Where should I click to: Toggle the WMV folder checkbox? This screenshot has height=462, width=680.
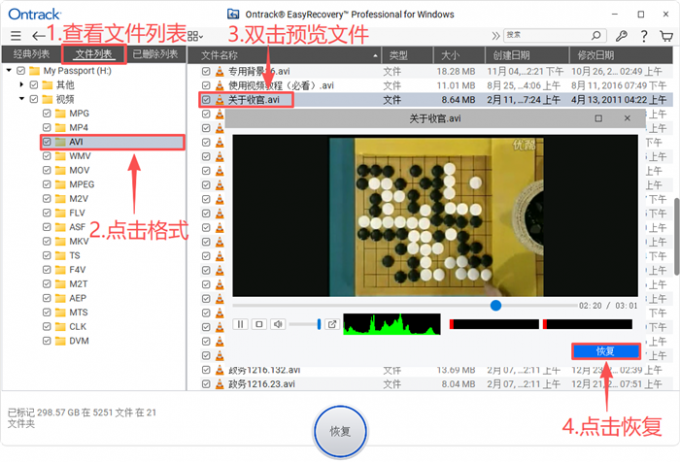(47, 156)
